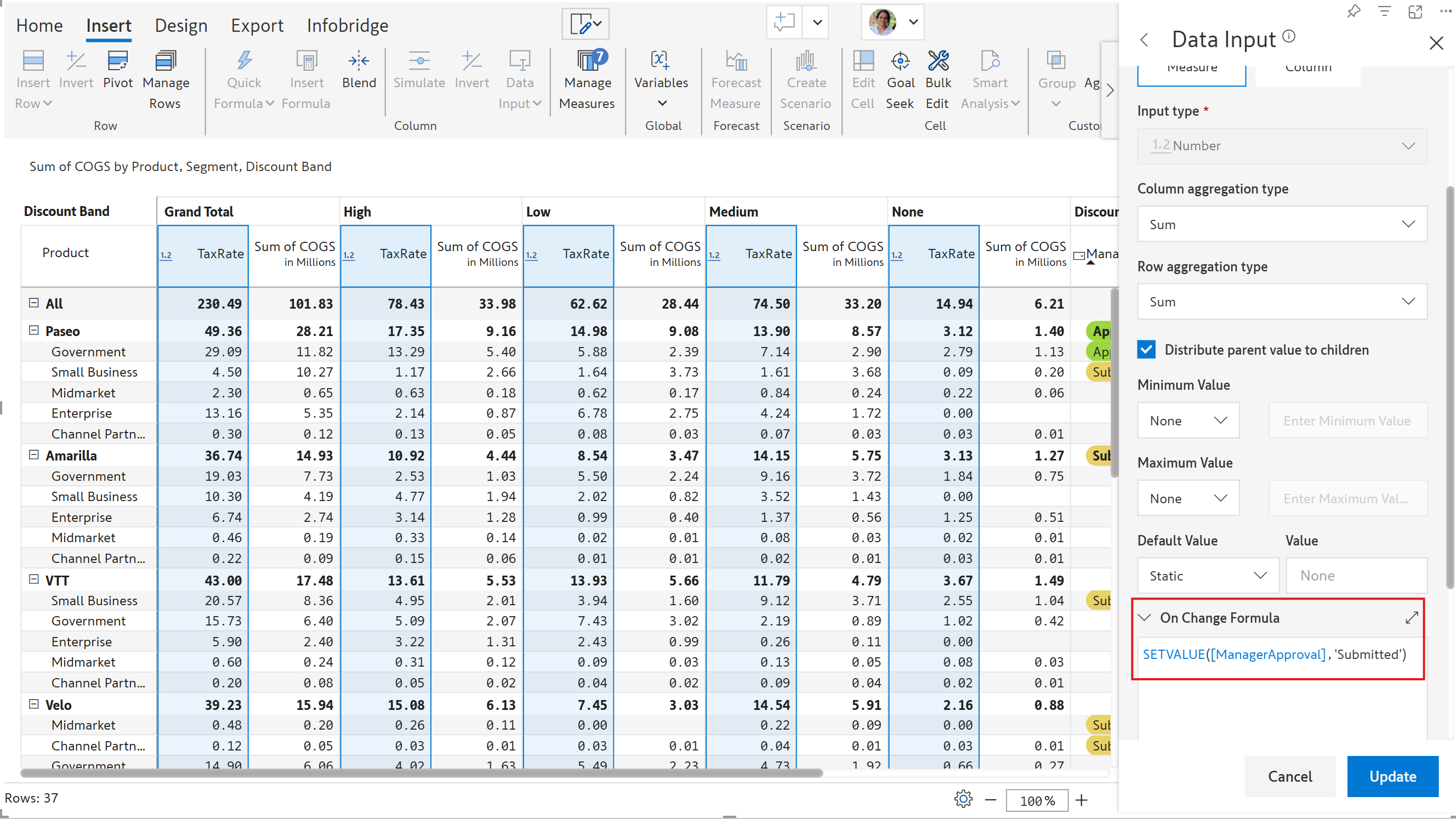The image size is (1456, 819).
Task: Uncheck Distribute parent value to children
Action: point(1146,350)
